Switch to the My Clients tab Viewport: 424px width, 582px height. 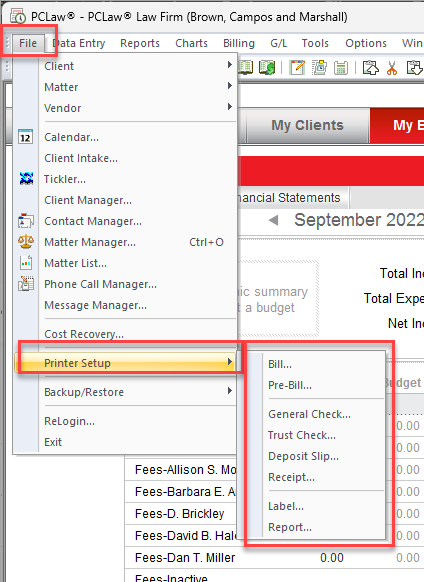(x=307, y=125)
